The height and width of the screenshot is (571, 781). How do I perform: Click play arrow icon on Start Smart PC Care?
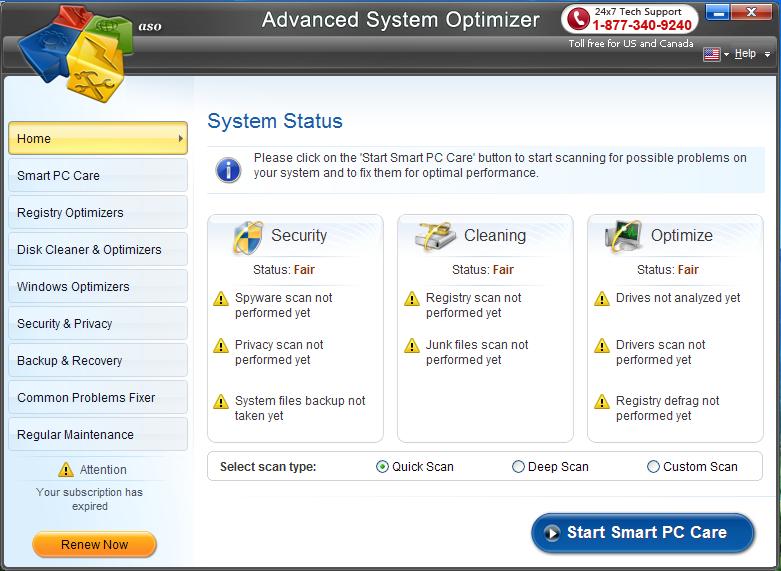[x=551, y=533]
